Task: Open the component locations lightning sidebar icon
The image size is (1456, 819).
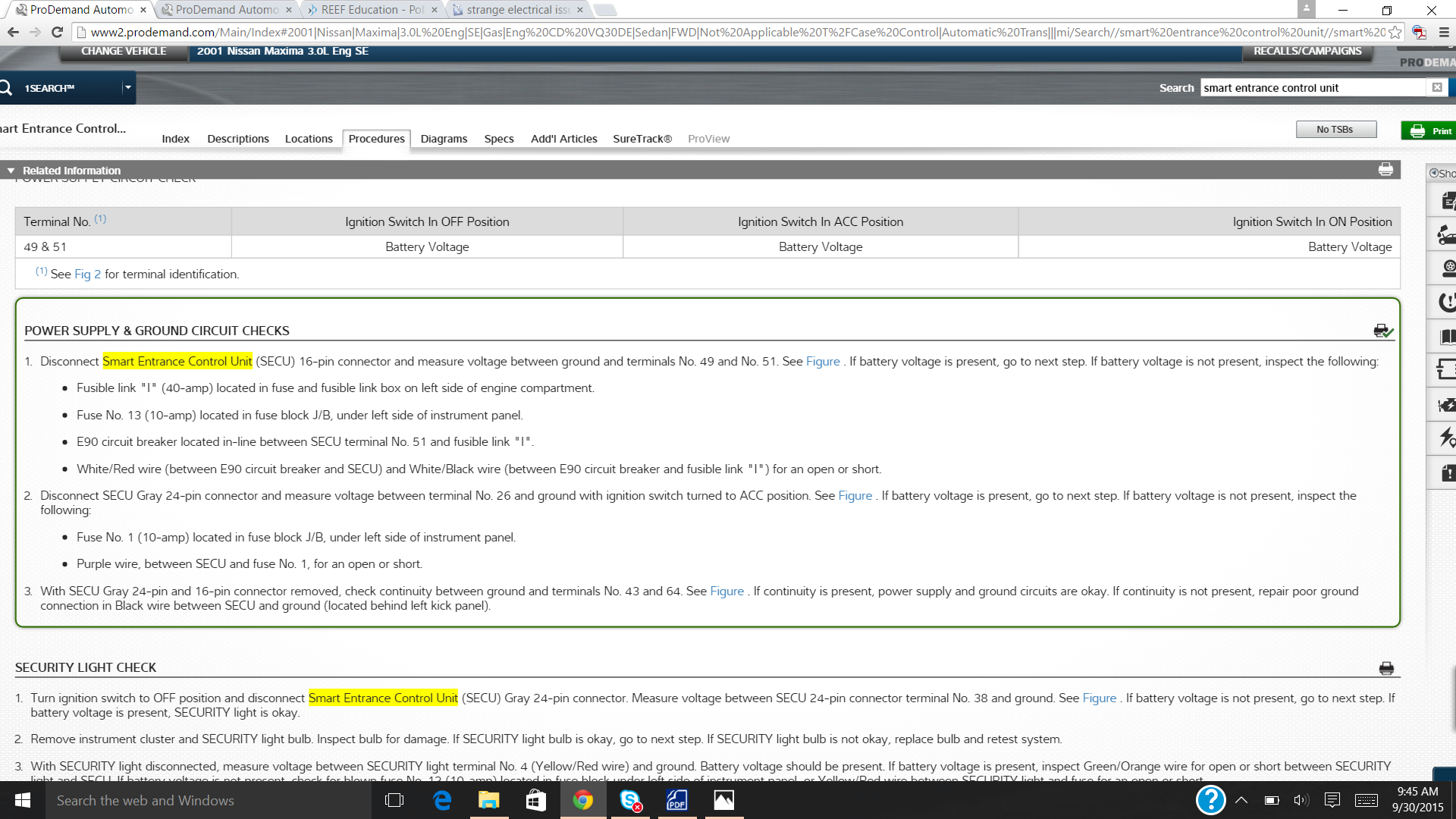Action: click(x=1447, y=438)
